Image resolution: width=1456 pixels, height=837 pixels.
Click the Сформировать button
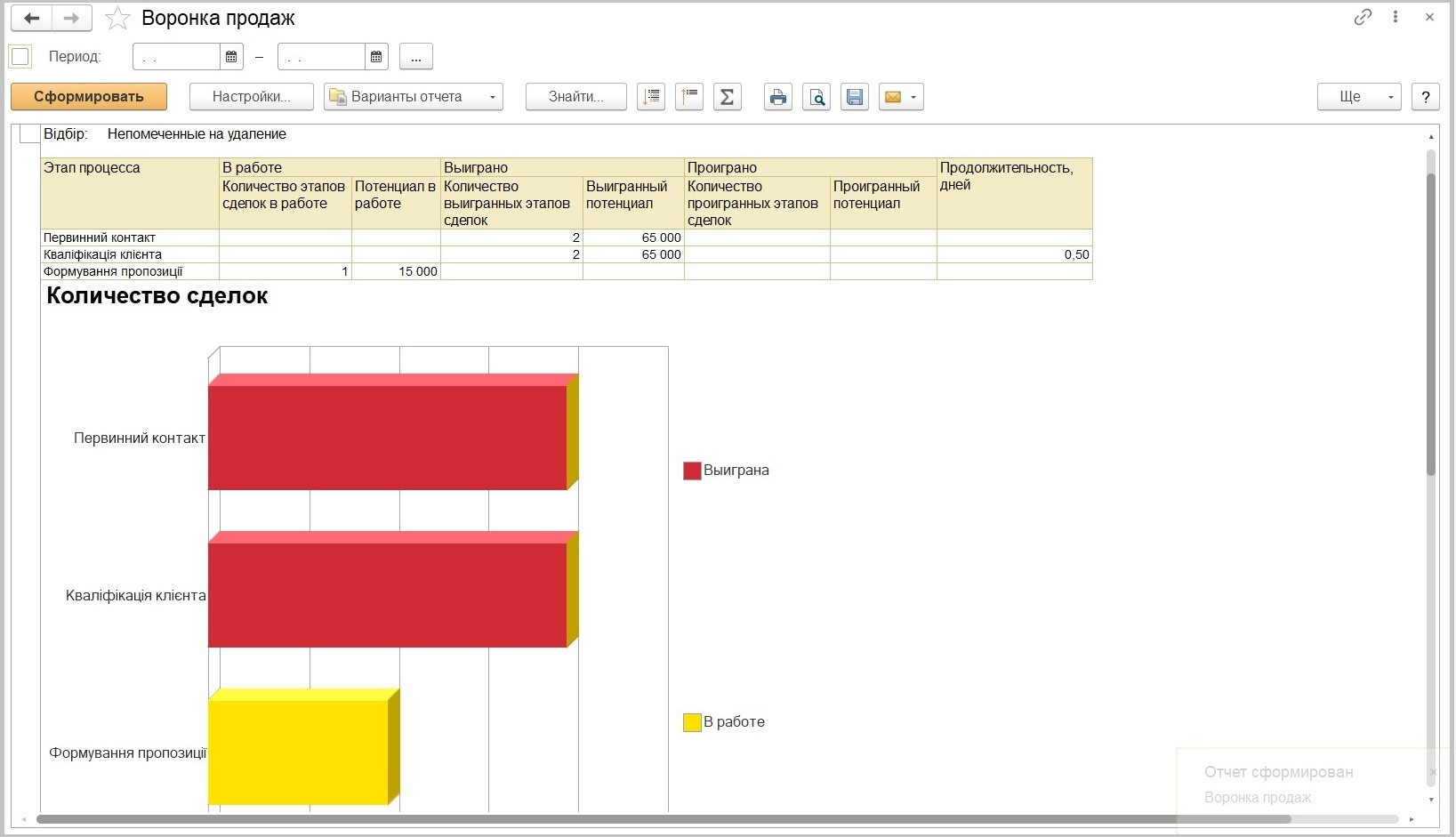pyautogui.click(x=89, y=97)
